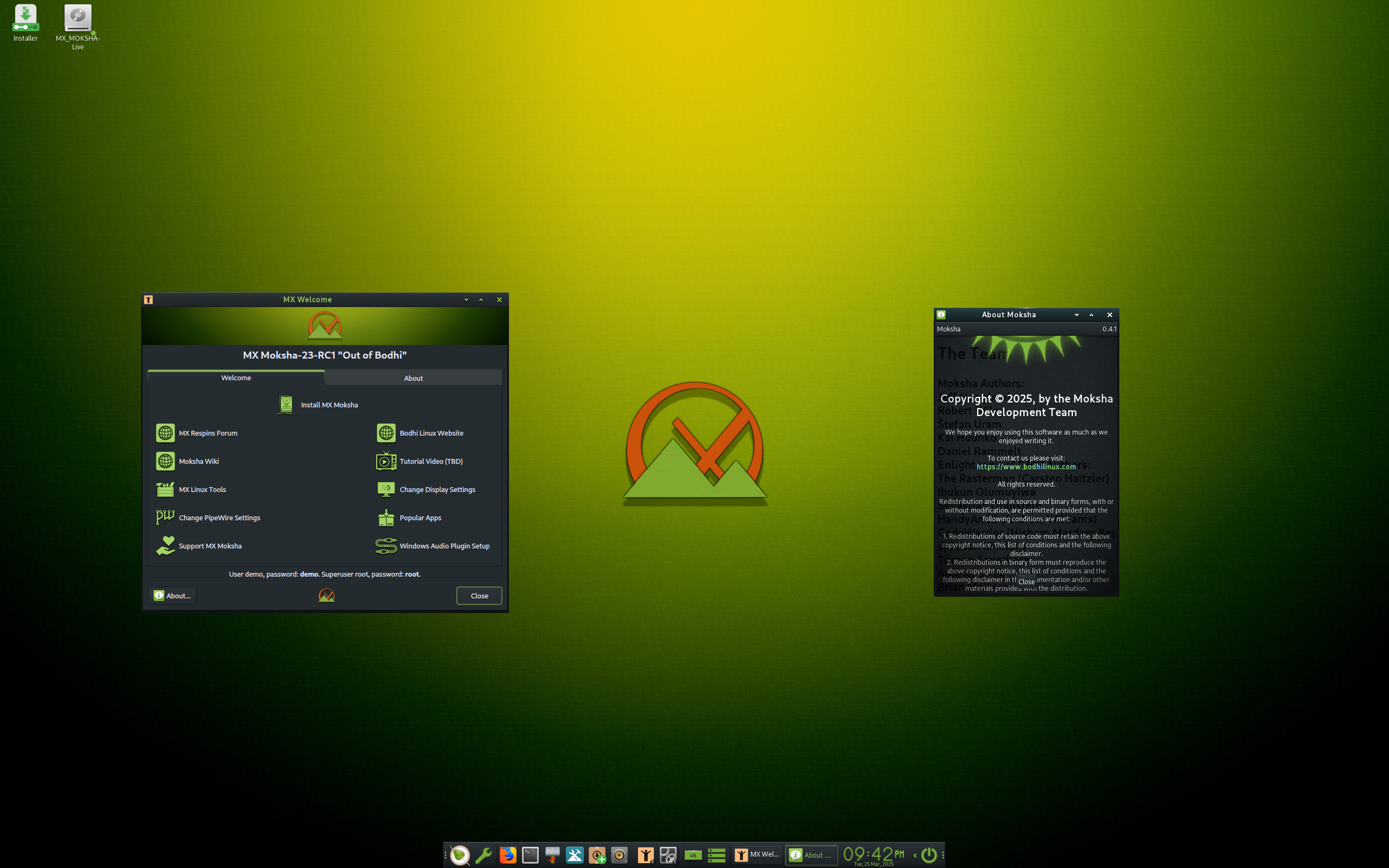Click the grey gears systray icon
Image resolution: width=1389 pixels, height=868 pixels.
pos(668,855)
